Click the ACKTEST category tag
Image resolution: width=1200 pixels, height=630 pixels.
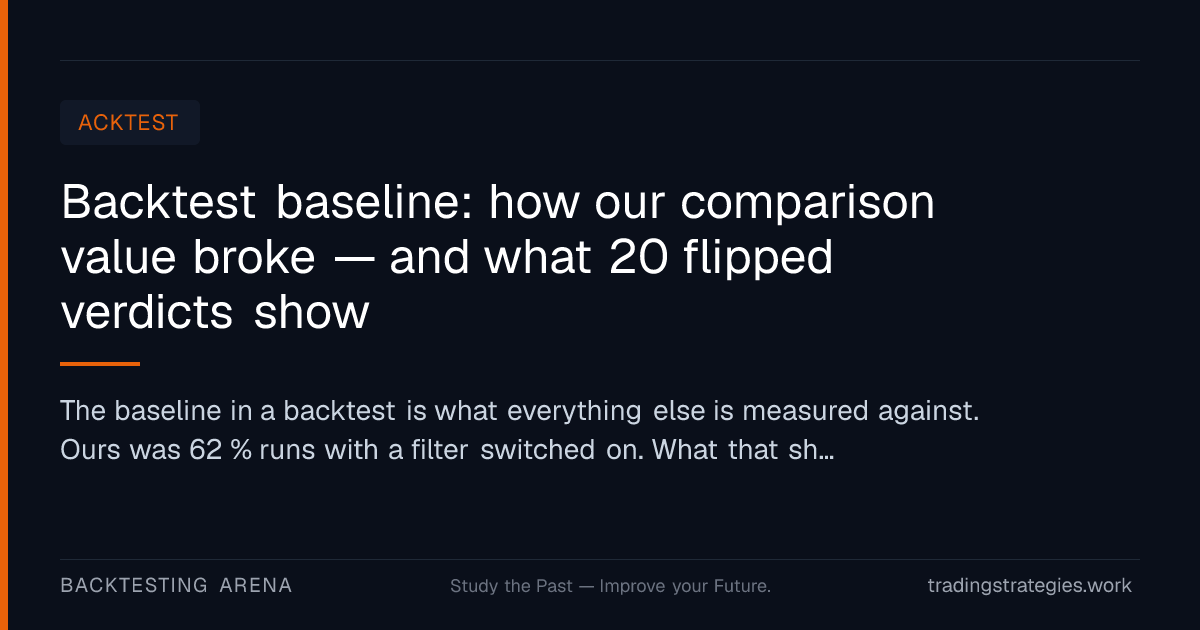click(130, 123)
